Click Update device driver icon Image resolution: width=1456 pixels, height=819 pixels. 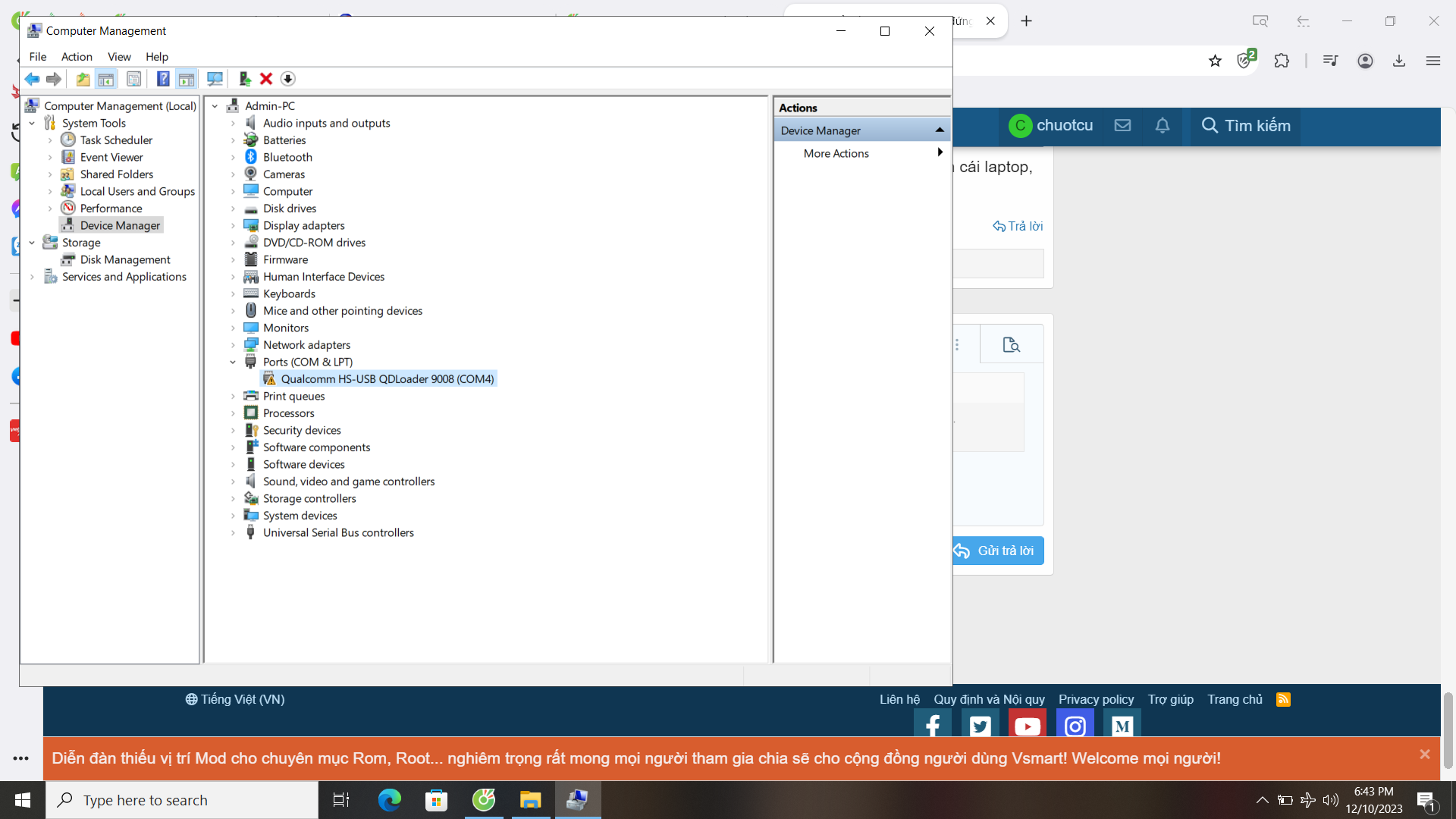click(244, 79)
